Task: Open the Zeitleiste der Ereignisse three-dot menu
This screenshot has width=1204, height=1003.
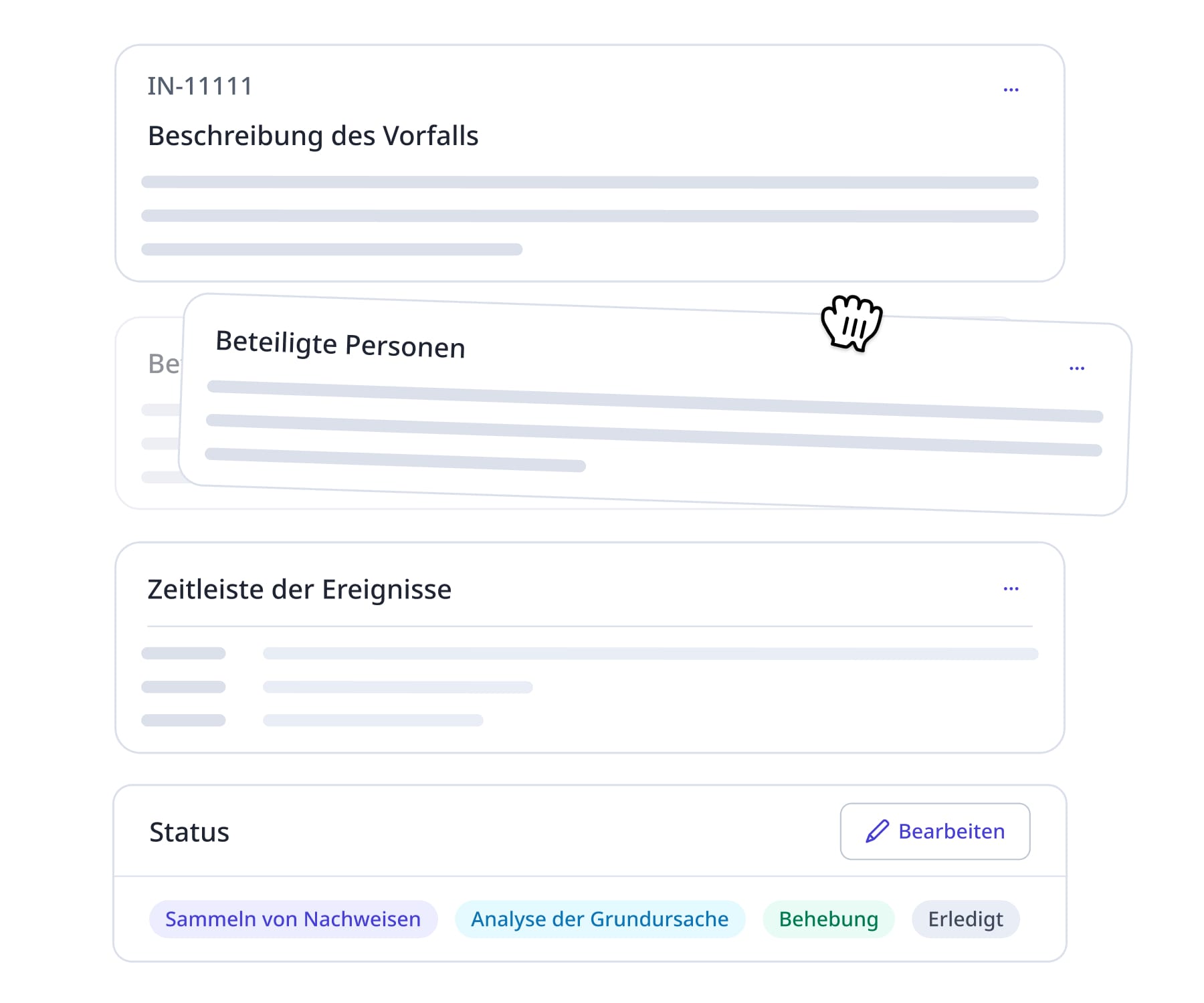Action: tap(1011, 588)
